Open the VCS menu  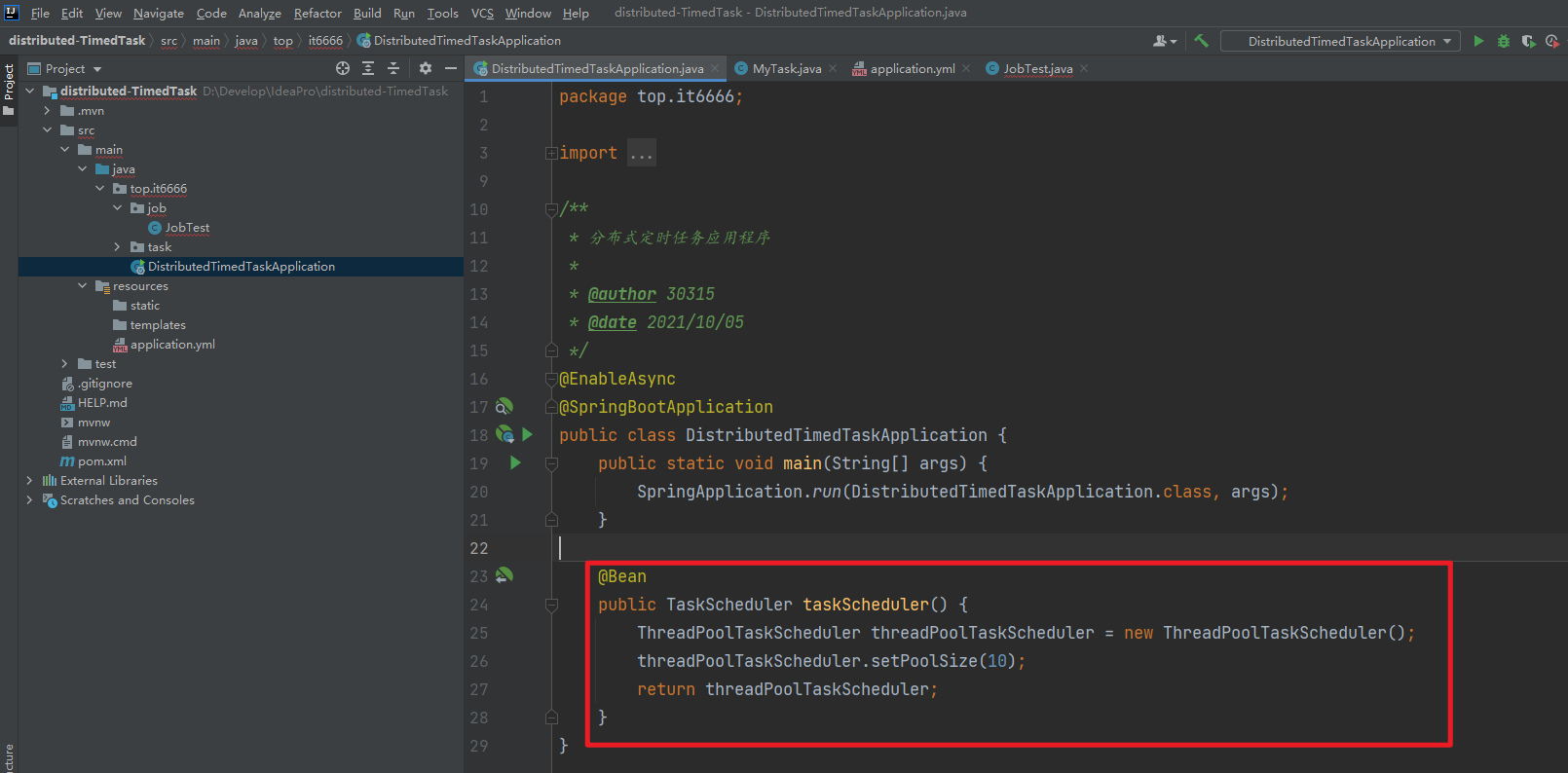pyautogui.click(x=482, y=13)
